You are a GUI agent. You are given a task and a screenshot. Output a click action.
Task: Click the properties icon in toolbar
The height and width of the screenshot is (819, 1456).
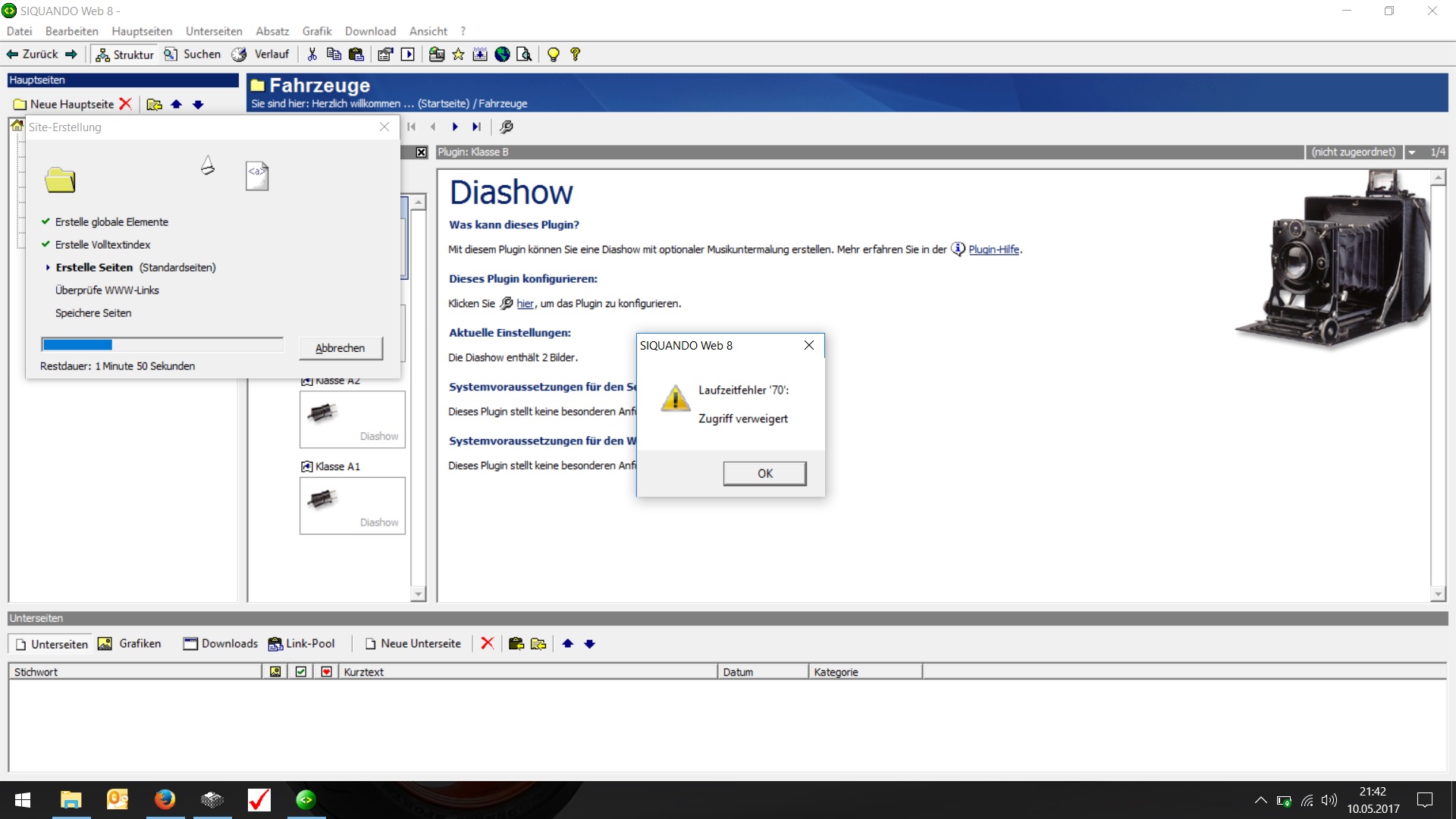(x=385, y=54)
